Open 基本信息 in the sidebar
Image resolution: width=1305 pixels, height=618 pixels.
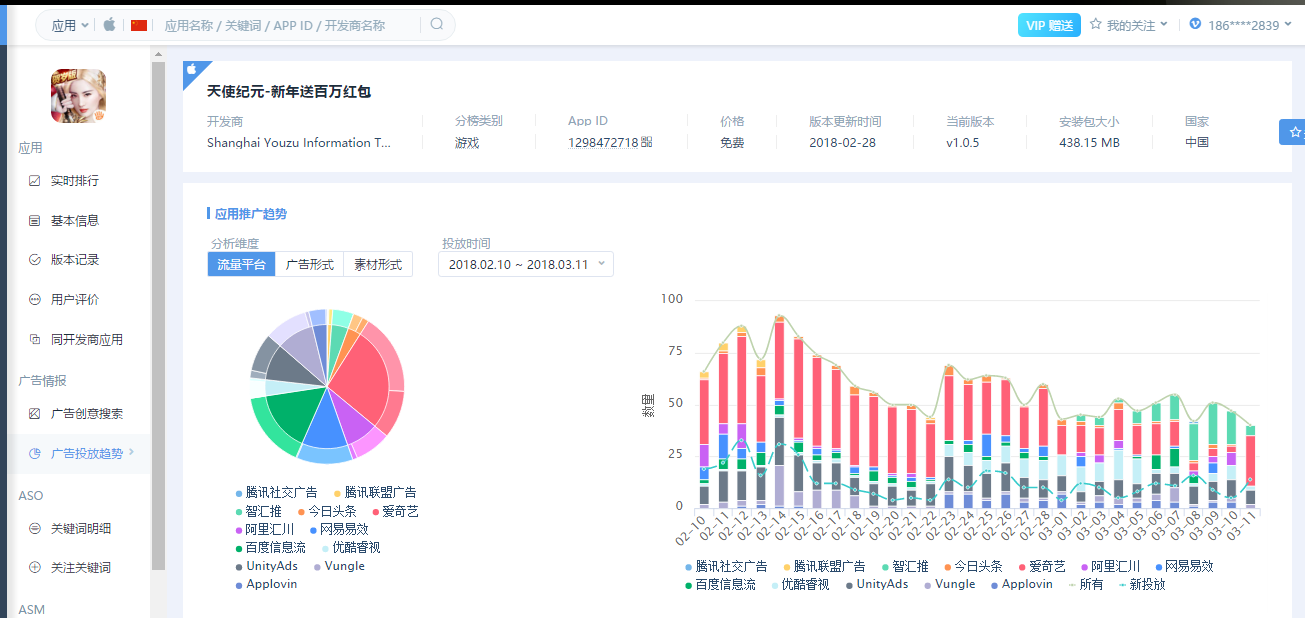(75, 220)
